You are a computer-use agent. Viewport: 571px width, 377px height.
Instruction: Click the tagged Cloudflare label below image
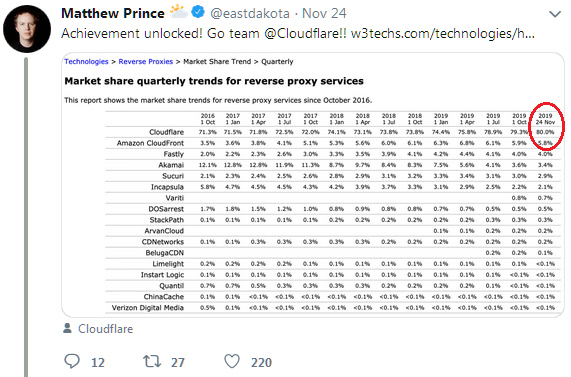click(106, 329)
